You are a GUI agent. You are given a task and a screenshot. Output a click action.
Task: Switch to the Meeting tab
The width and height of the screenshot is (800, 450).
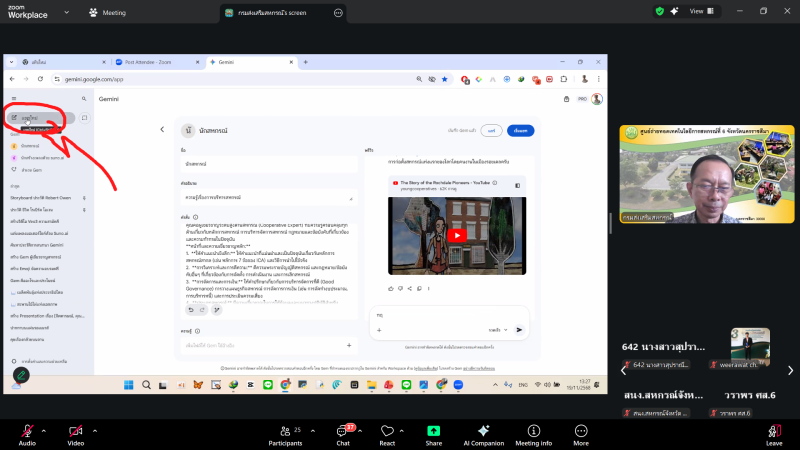tap(106, 13)
